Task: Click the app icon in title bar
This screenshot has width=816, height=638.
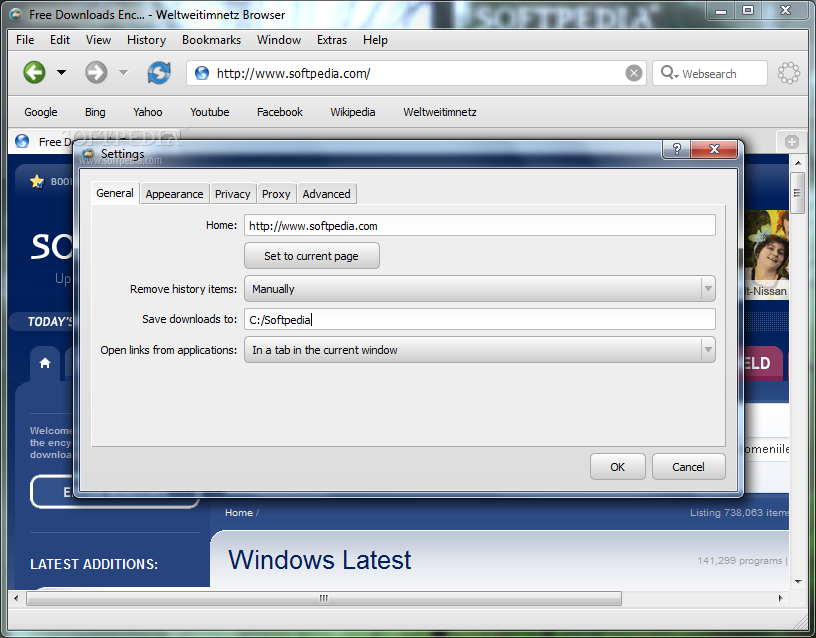Action: pyautogui.click(x=16, y=15)
